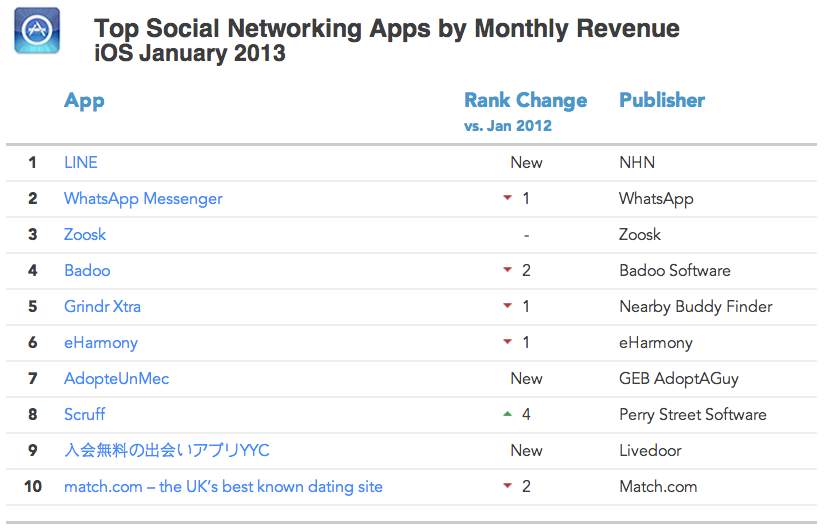Viewport: 827px width, 531px height.
Task: Open the Japanese YYC dating app link
Action: pos(167,451)
